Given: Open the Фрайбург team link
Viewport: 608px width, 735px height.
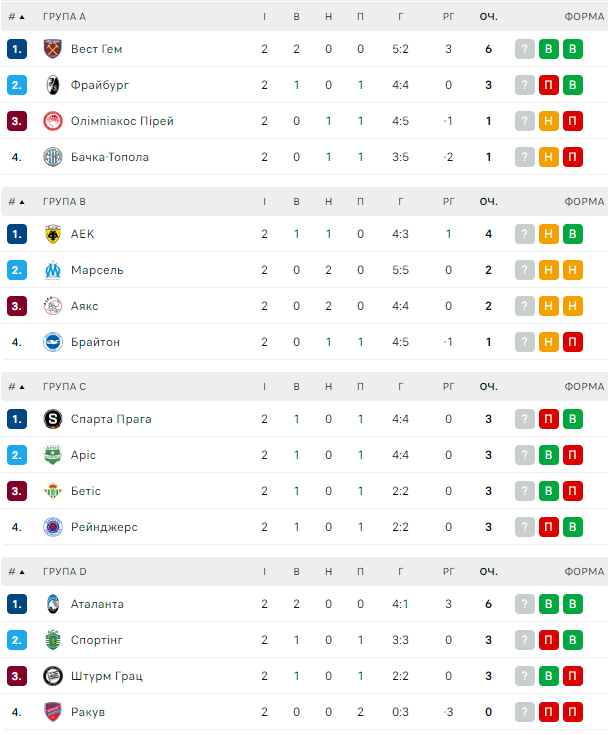Looking at the screenshot, I should (100, 85).
